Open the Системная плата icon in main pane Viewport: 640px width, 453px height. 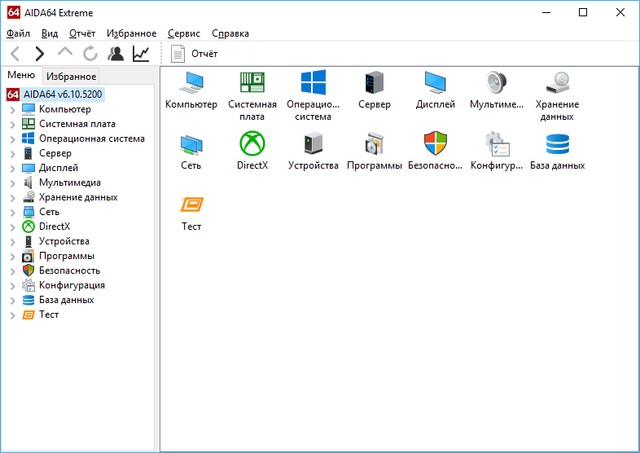click(x=252, y=84)
